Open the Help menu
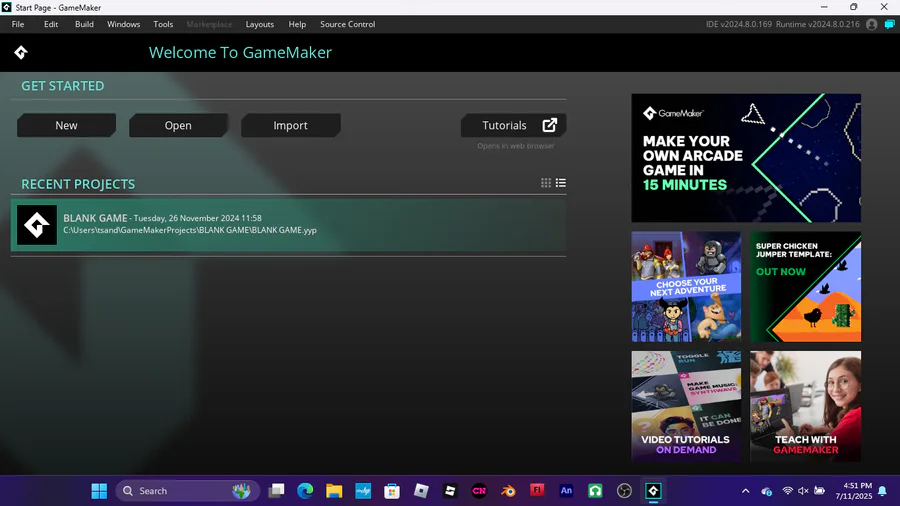The height and width of the screenshot is (506, 900). (297, 24)
